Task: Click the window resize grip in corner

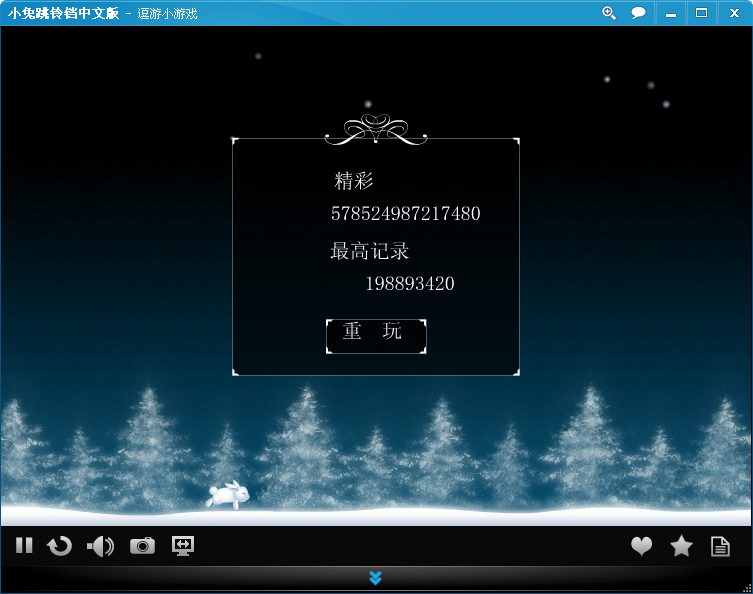Action: coord(747,588)
